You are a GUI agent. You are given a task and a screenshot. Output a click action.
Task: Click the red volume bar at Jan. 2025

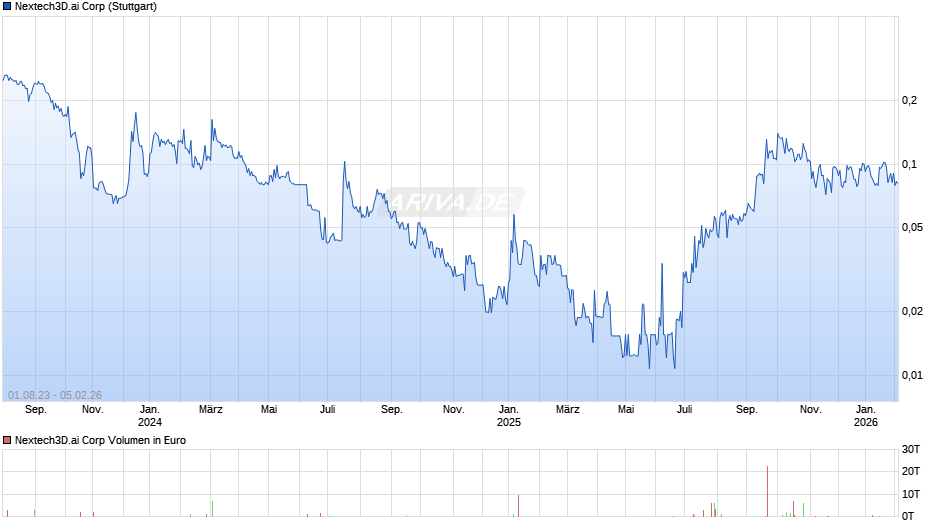(518, 506)
